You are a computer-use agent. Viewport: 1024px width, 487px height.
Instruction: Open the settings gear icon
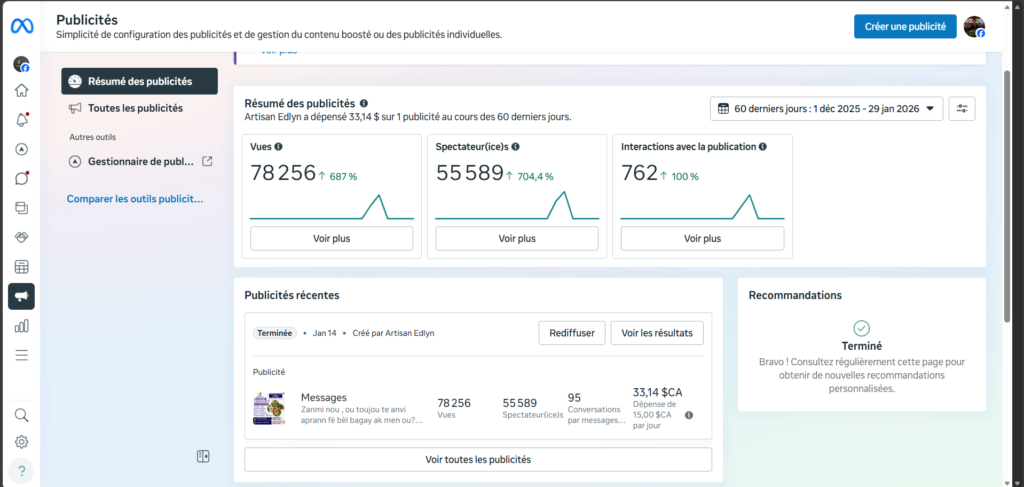click(x=21, y=442)
